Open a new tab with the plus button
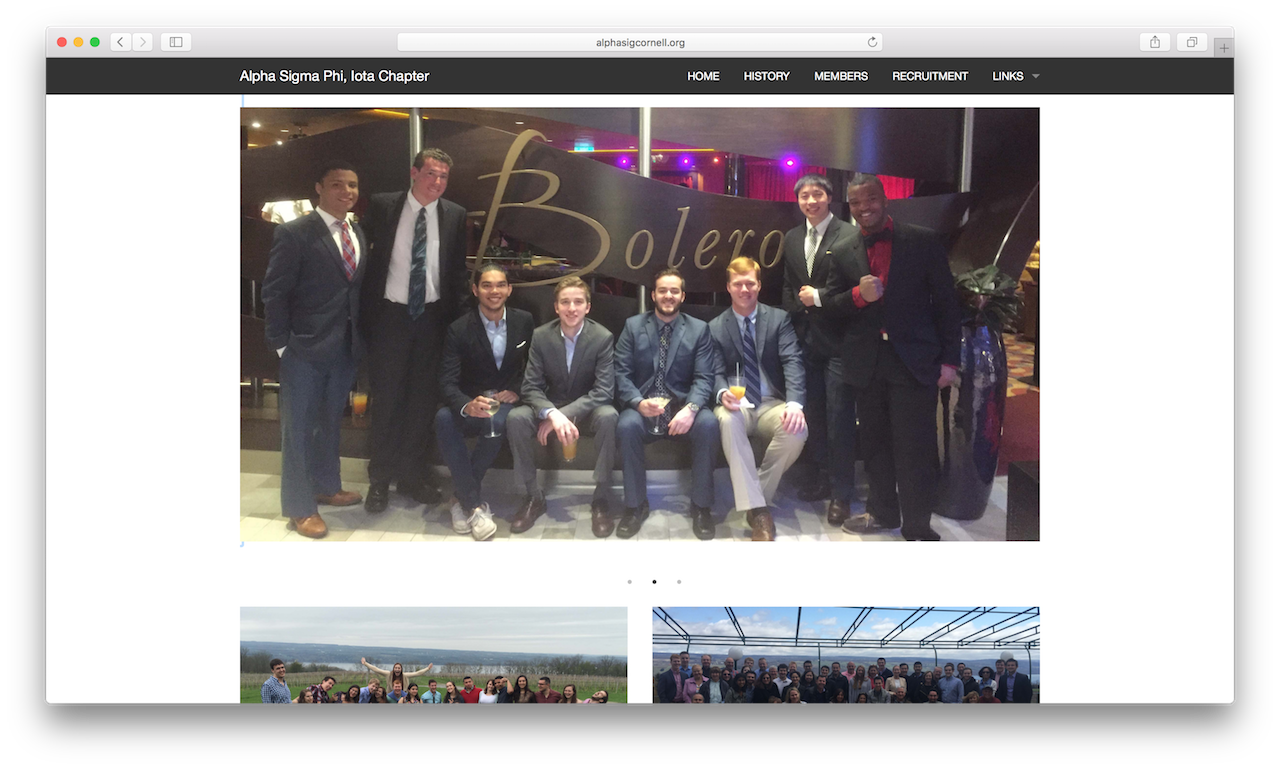 [1224, 48]
